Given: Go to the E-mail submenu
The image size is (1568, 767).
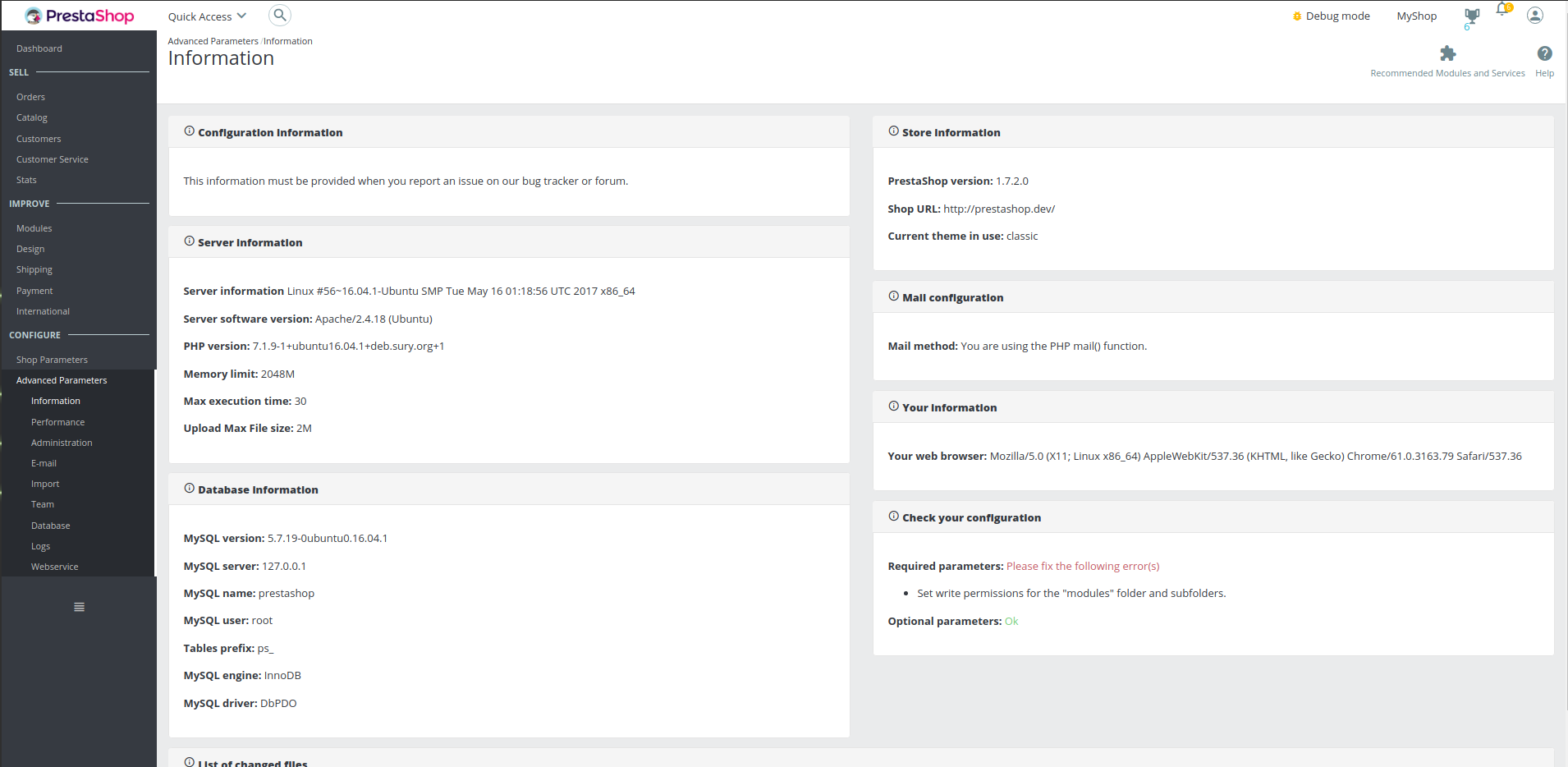Looking at the screenshot, I should tap(44, 463).
